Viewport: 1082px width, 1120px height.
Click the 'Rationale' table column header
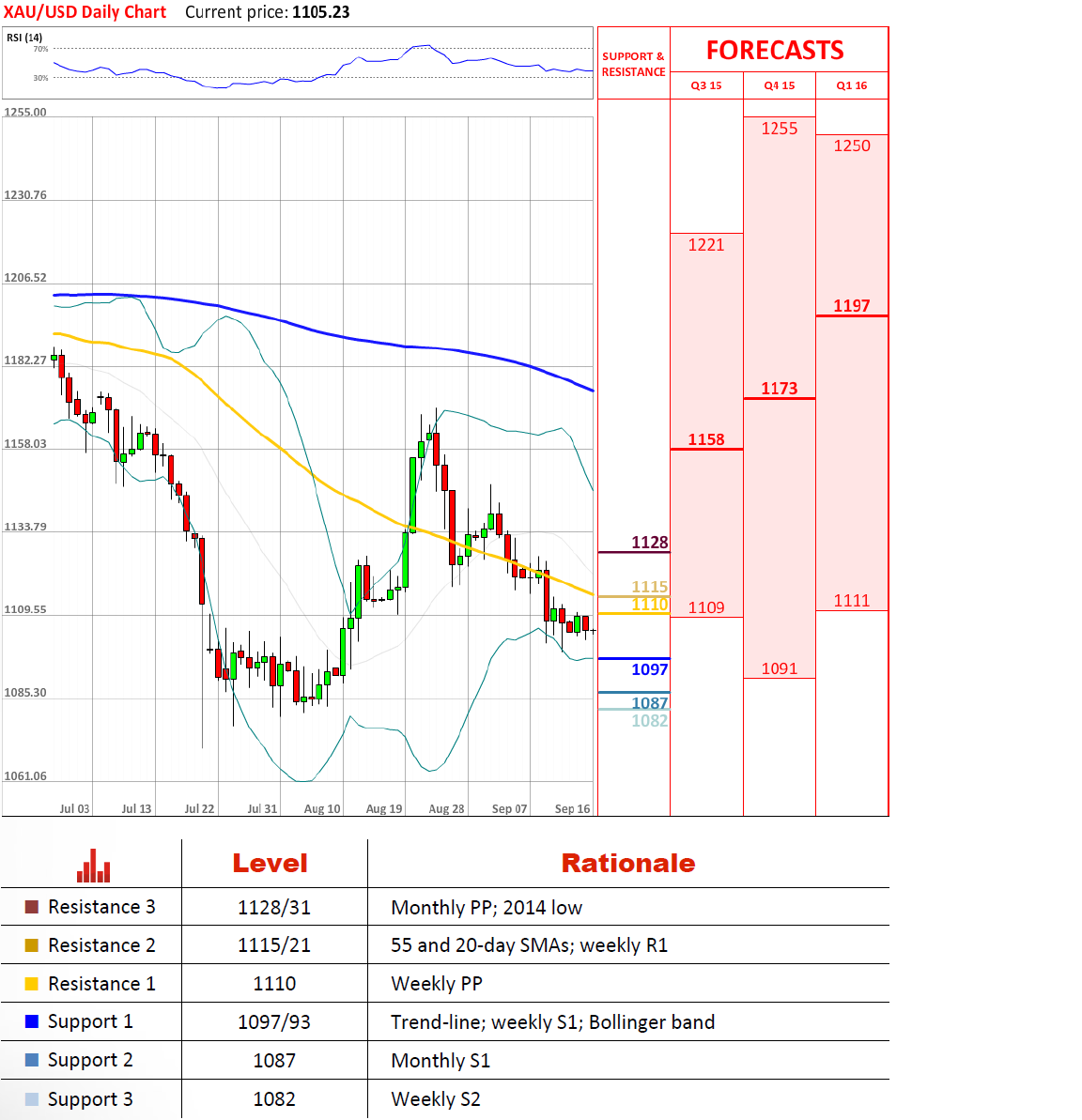pos(628,863)
